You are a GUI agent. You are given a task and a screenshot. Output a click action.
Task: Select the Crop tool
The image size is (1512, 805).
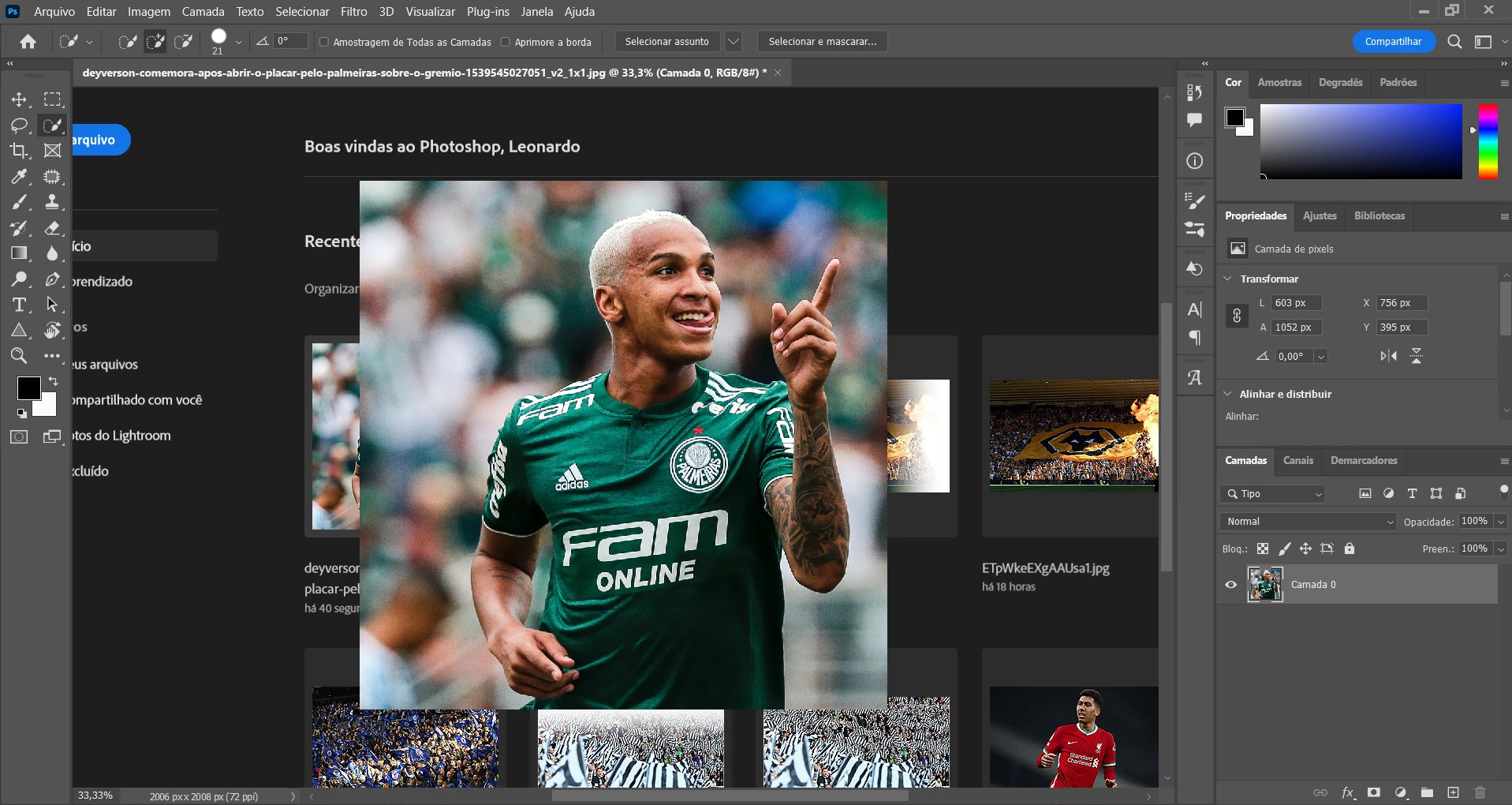coord(19,151)
